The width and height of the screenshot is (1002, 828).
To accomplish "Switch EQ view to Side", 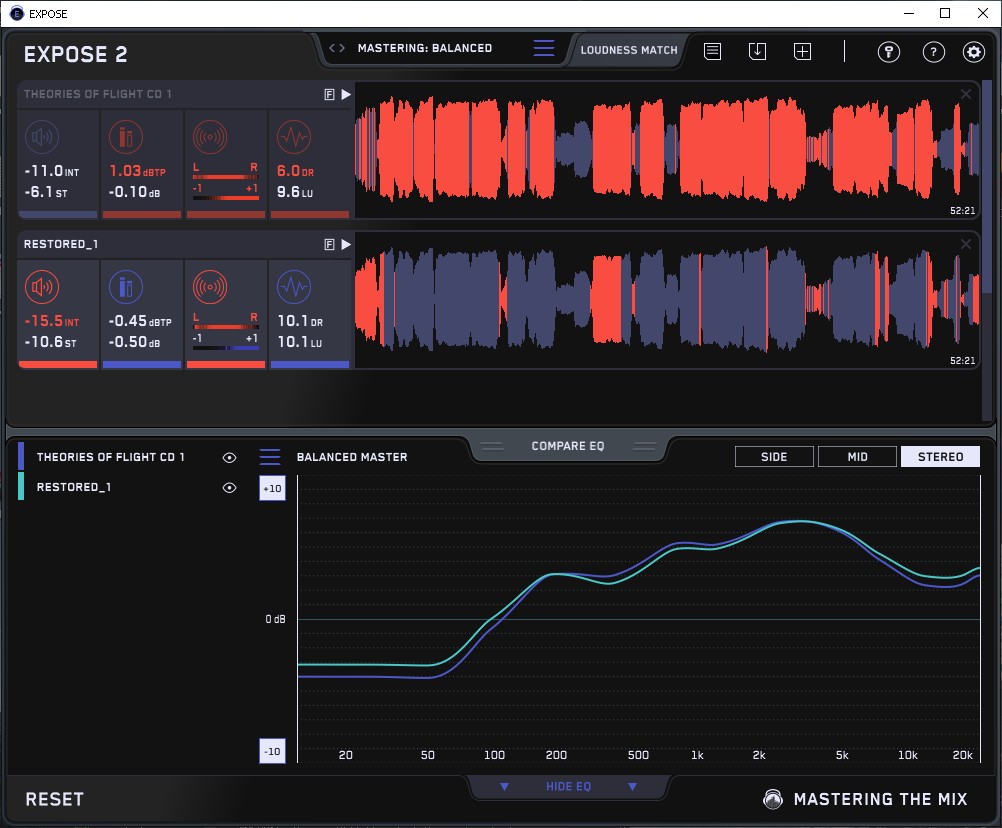I will click(x=774, y=457).
